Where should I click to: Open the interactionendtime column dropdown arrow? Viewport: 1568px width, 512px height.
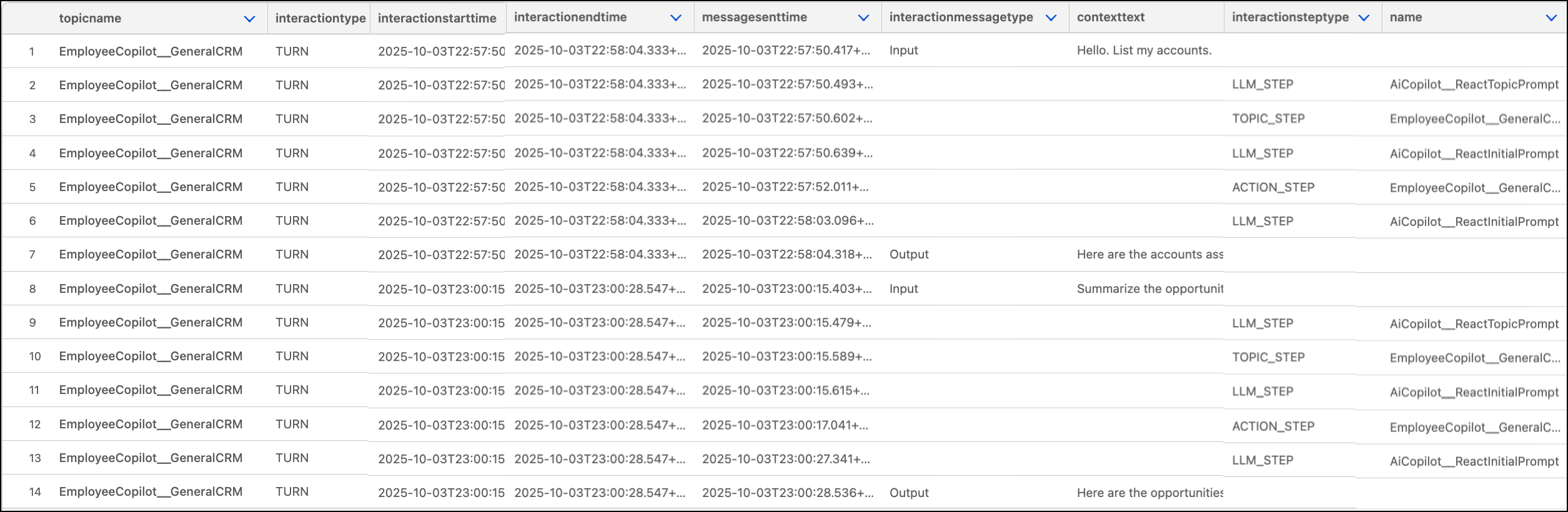pyautogui.click(x=675, y=18)
